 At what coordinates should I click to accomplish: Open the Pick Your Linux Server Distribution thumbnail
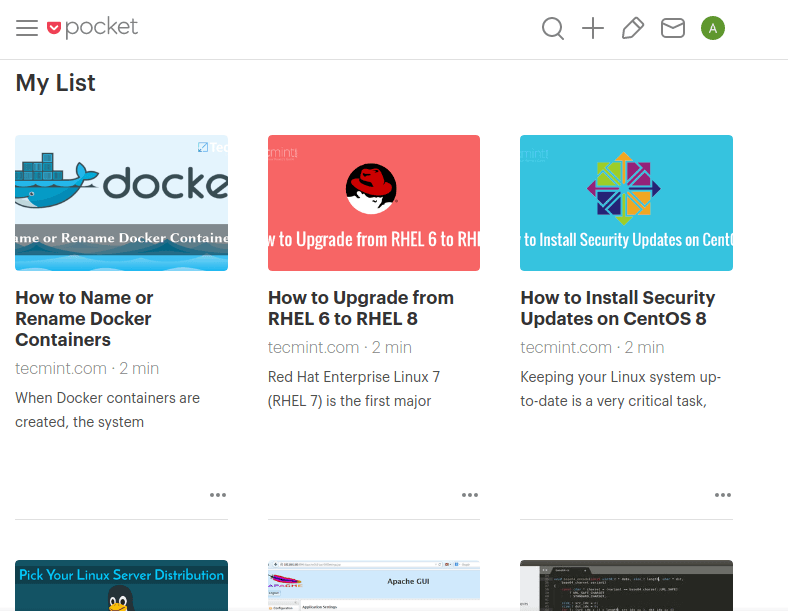[122, 585]
